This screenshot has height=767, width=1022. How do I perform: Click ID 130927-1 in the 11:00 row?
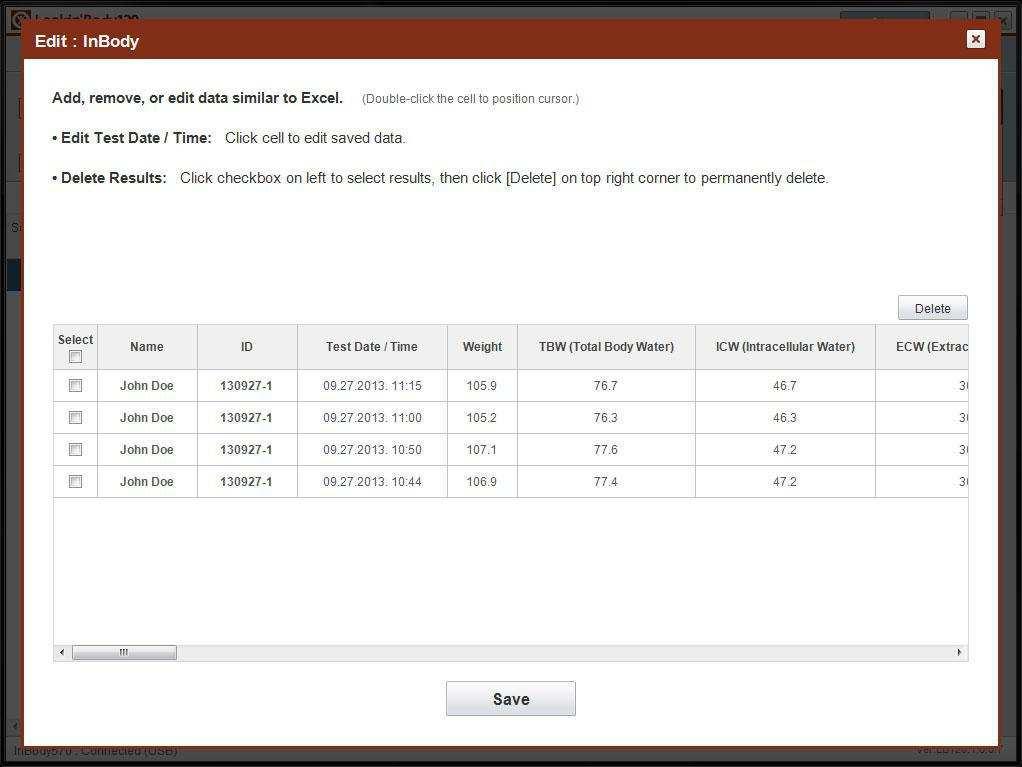click(247, 418)
